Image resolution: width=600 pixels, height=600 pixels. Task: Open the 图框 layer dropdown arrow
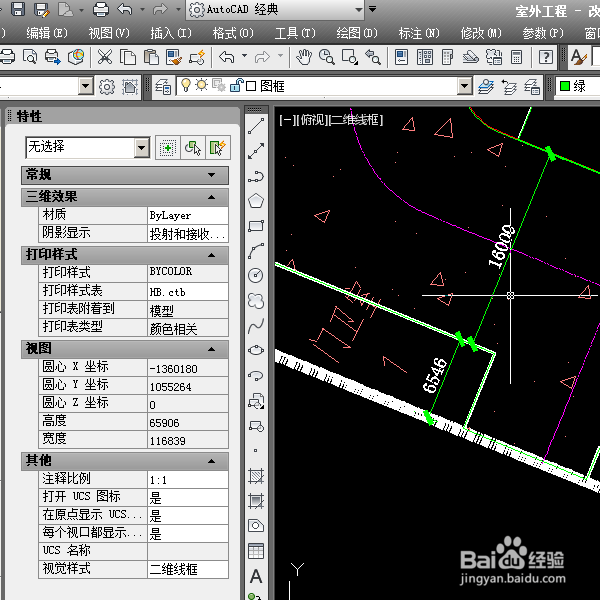pos(465,86)
